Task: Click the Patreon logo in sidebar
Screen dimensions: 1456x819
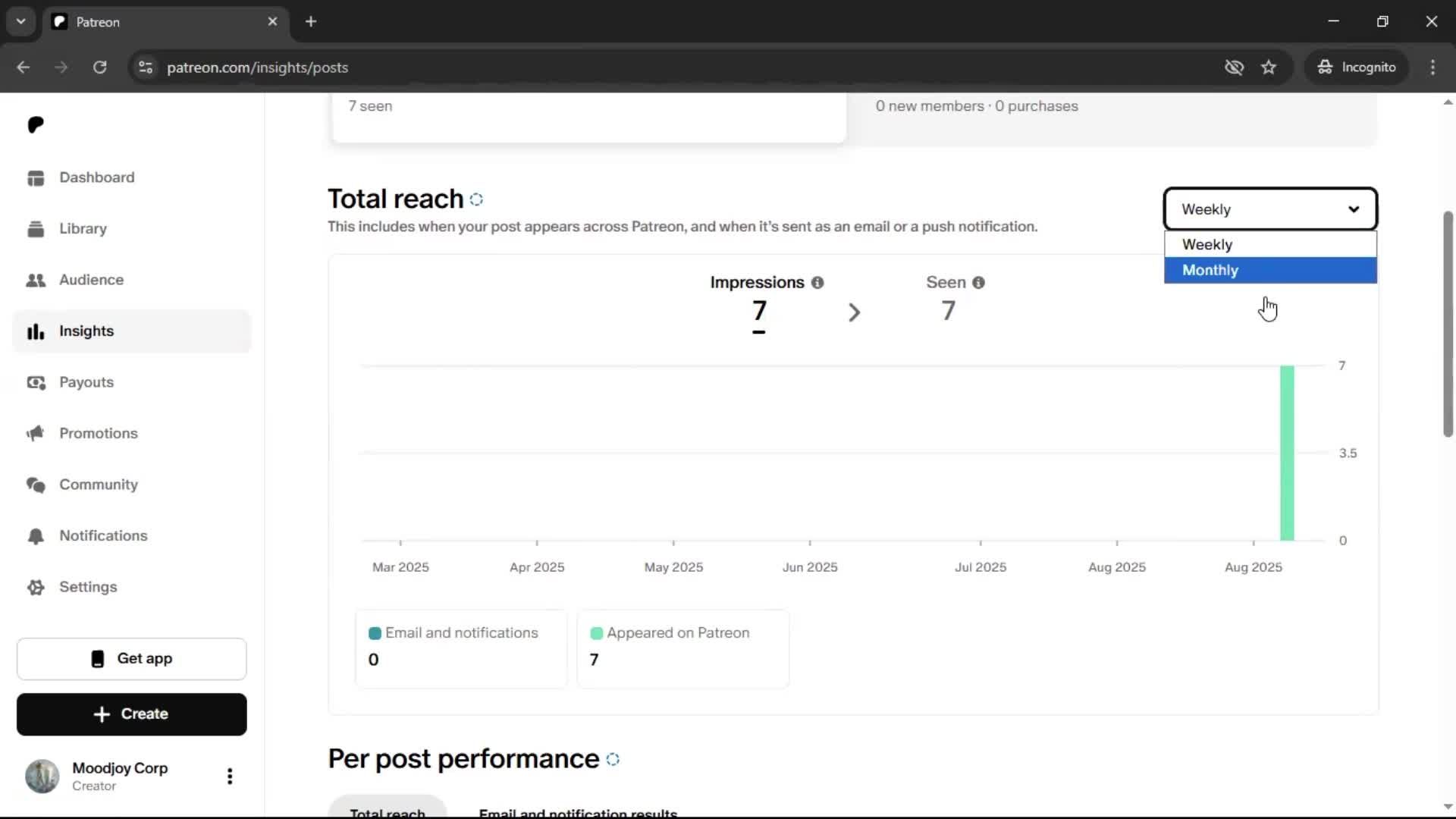Action: point(36,124)
